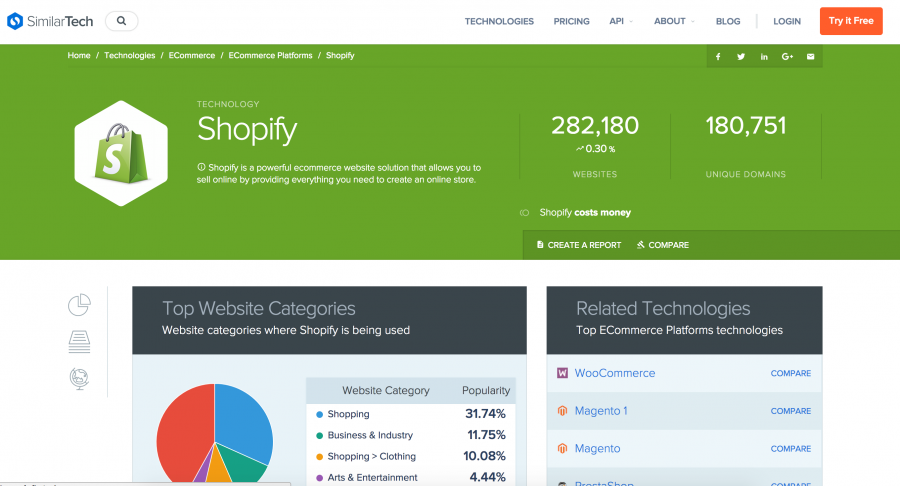900x486 pixels.
Task: Click the Compare button in green banner
Action: click(662, 245)
